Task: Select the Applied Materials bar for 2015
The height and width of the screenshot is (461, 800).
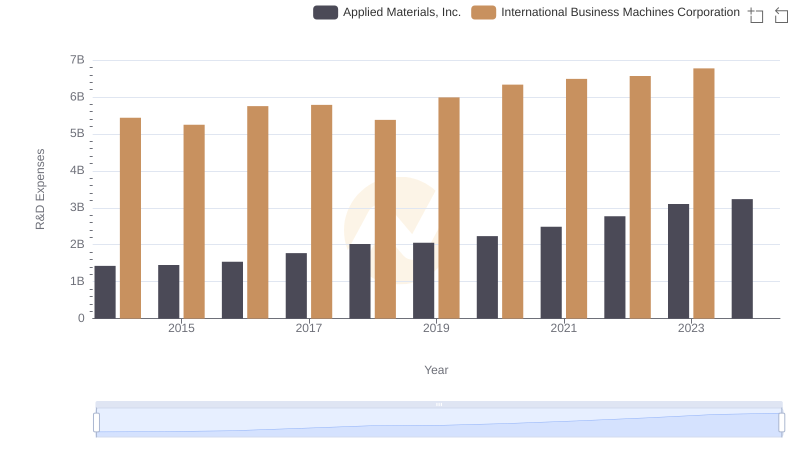Action: (x=168, y=292)
